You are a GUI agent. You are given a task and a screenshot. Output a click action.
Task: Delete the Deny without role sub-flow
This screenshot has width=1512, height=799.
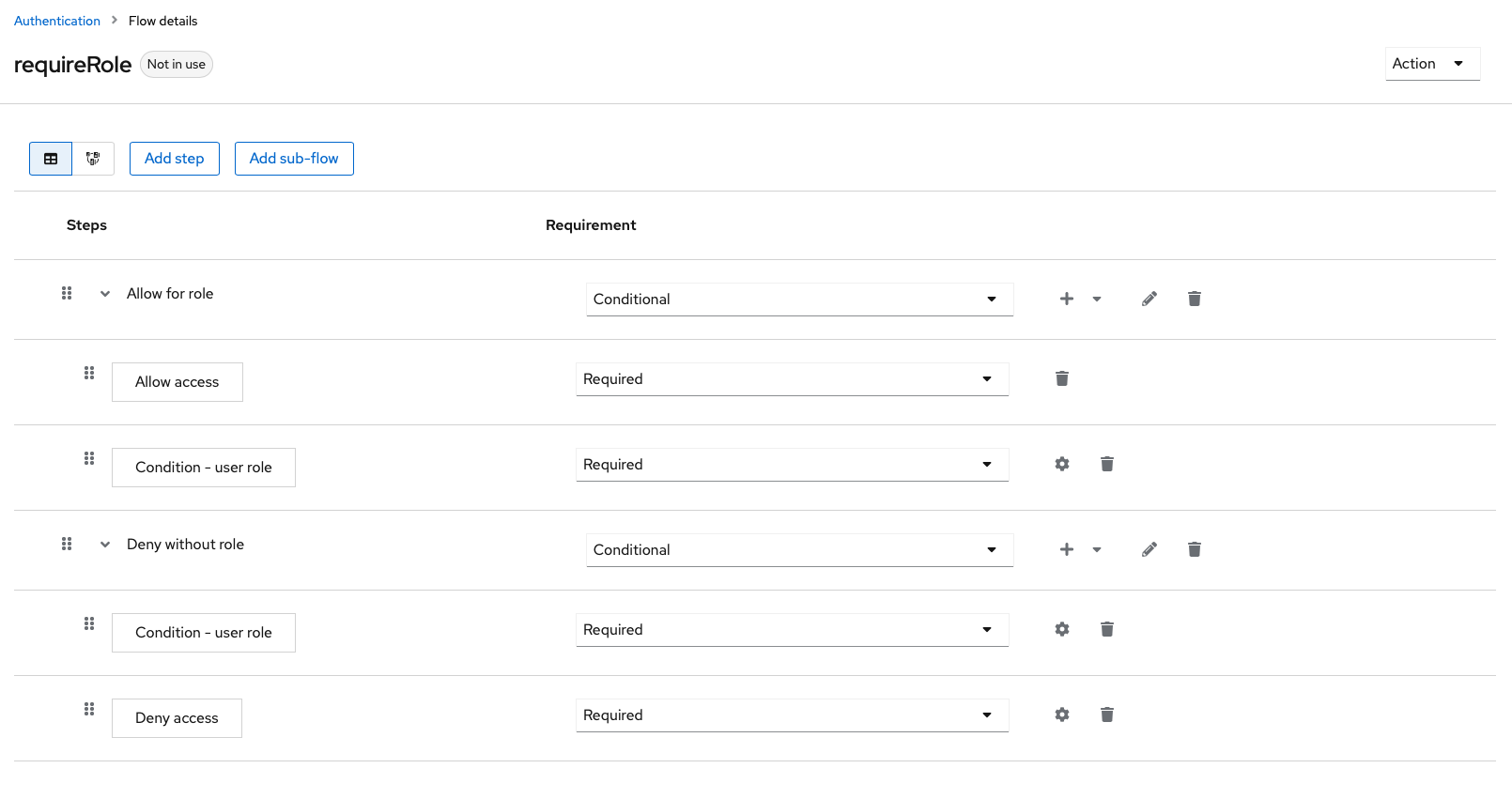pyautogui.click(x=1194, y=549)
